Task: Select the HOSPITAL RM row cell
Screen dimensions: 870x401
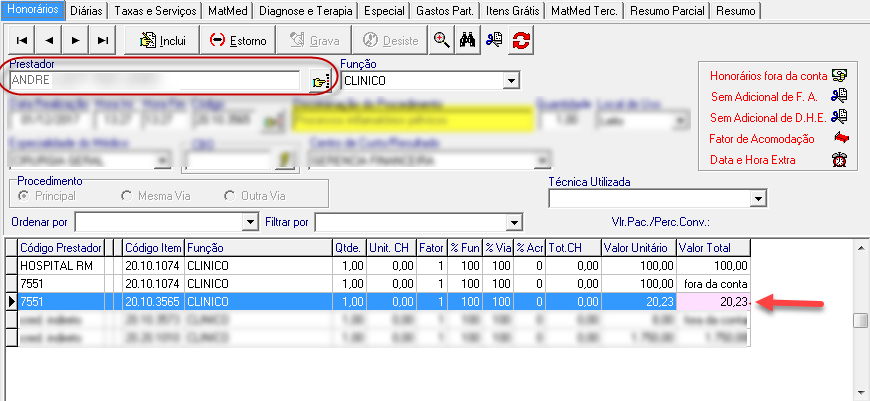Action: pyautogui.click(x=61, y=266)
